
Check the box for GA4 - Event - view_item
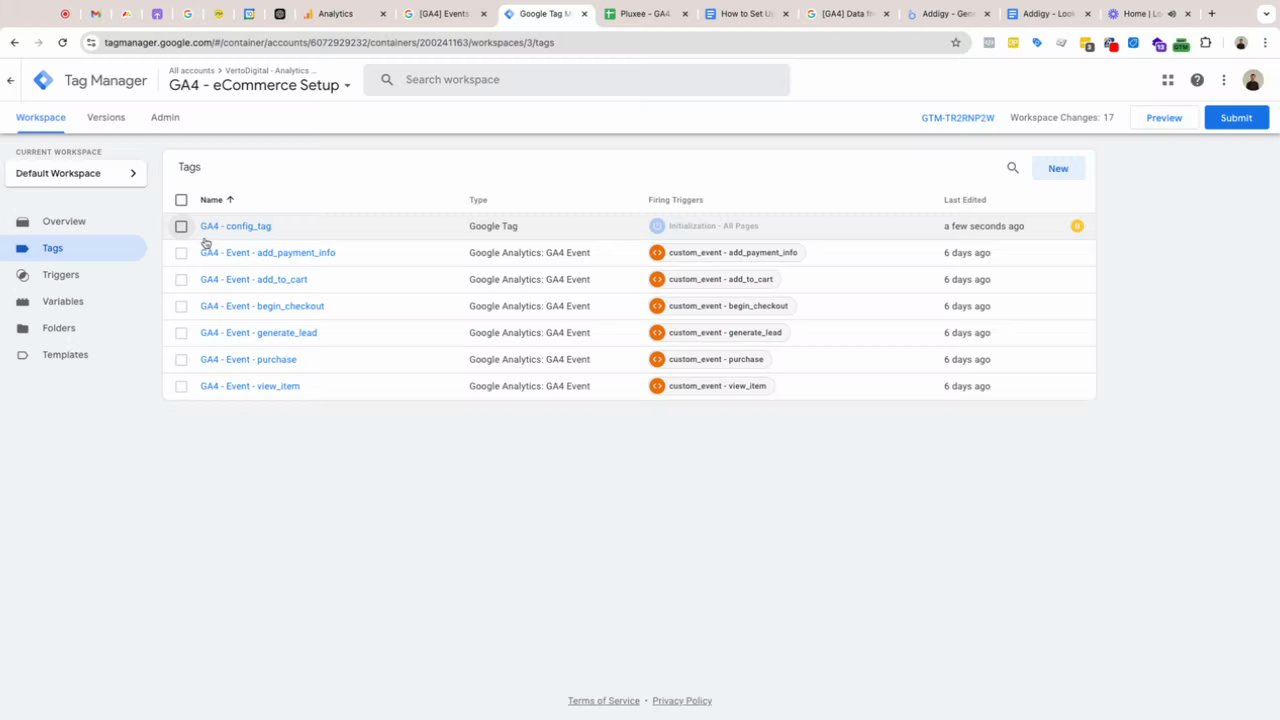[181, 386]
